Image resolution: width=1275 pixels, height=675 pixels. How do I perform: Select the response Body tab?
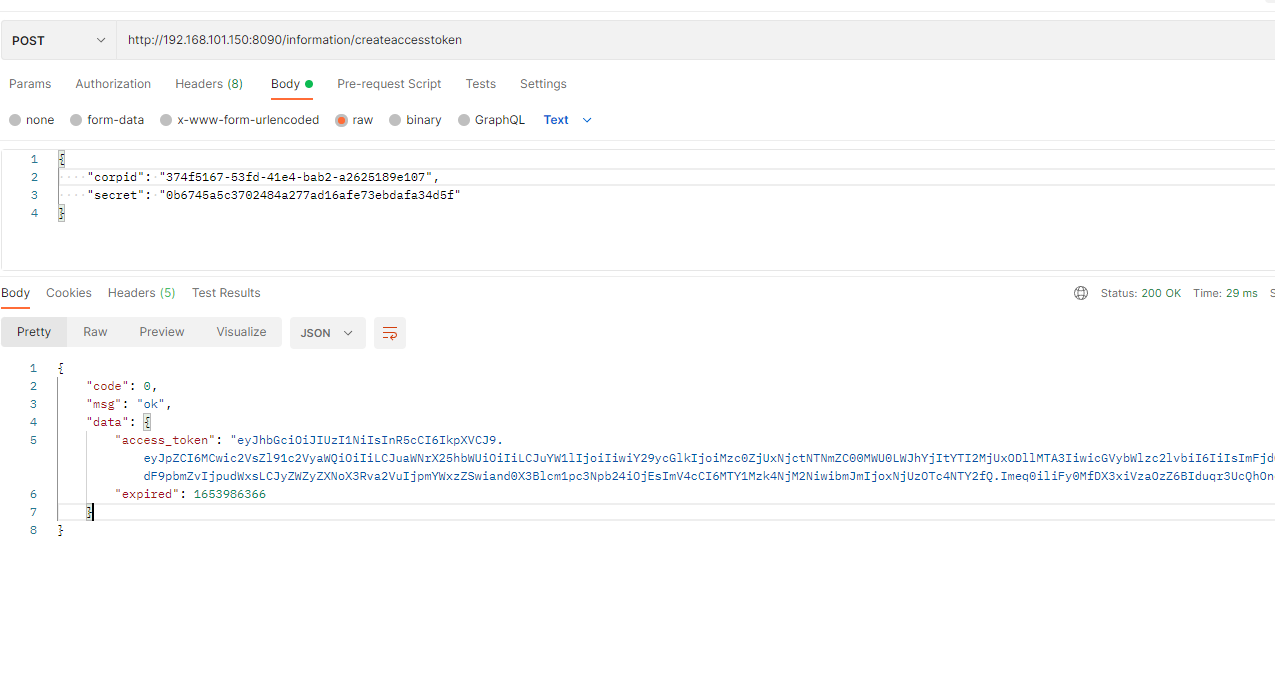click(x=15, y=293)
